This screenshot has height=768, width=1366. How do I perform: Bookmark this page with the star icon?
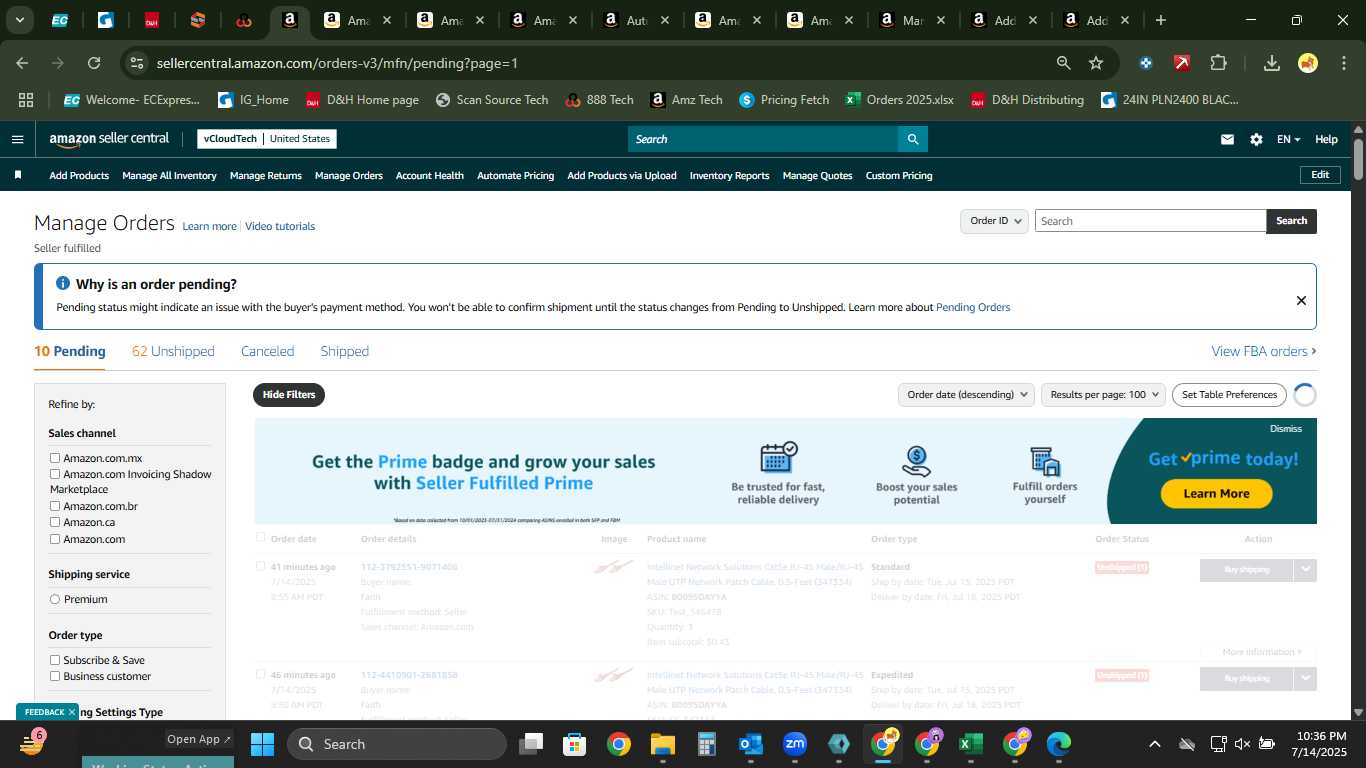coord(1096,63)
